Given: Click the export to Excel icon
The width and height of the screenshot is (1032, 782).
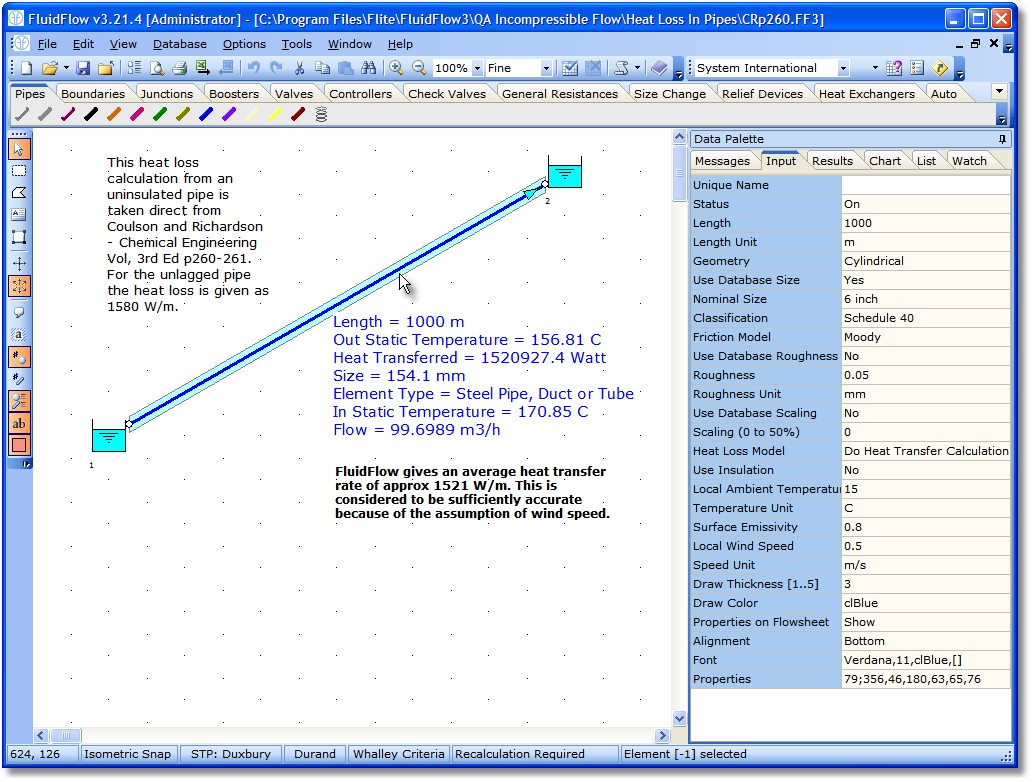Looking at the screenshot, I should tap(203, 68).
